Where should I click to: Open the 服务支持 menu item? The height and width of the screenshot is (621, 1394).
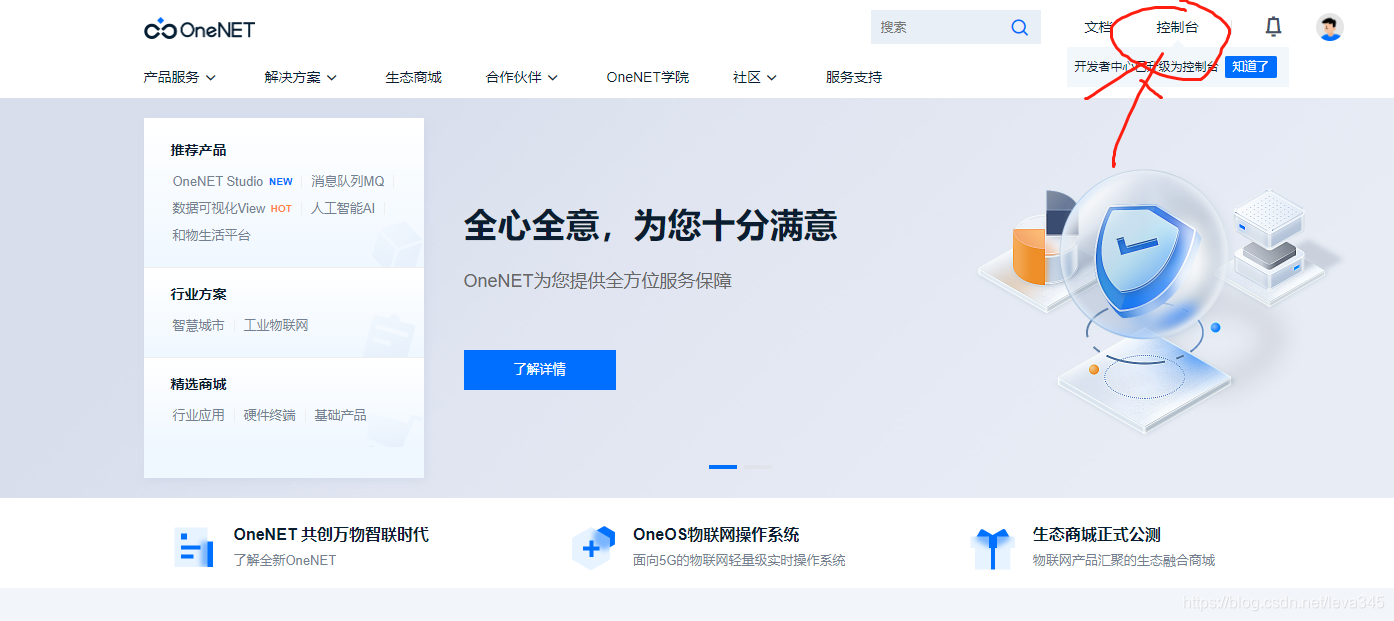(854, 77)
